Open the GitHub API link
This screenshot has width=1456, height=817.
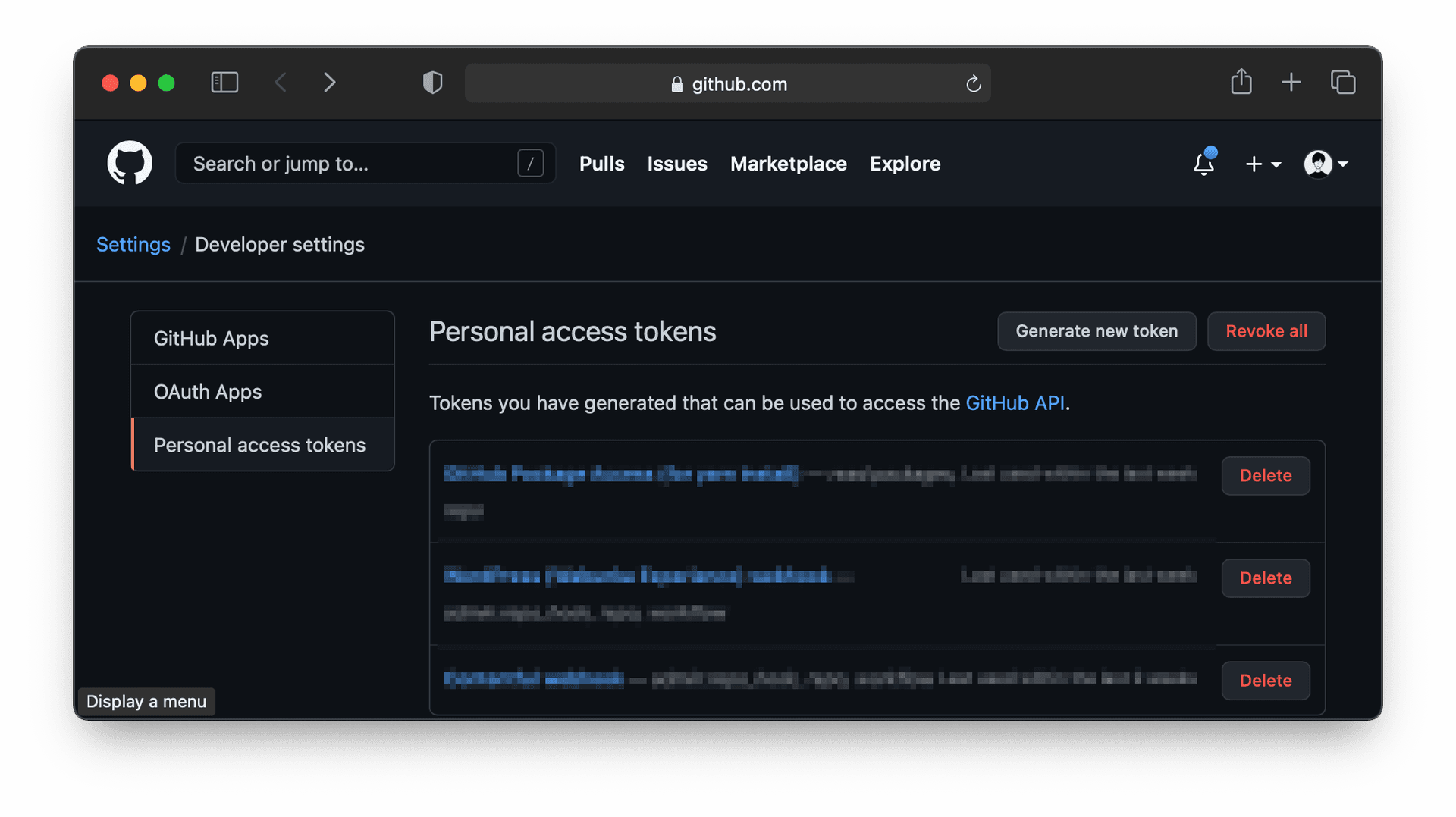pyautogui.click(x=1015, y=402)
